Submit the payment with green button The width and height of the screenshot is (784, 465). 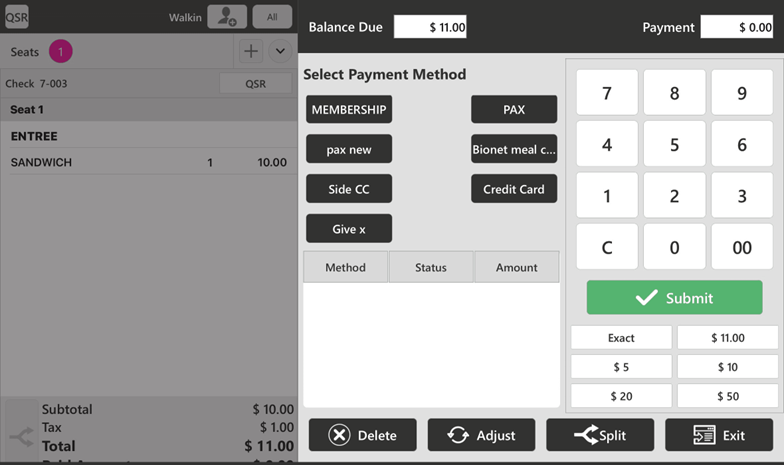point(674,297)
